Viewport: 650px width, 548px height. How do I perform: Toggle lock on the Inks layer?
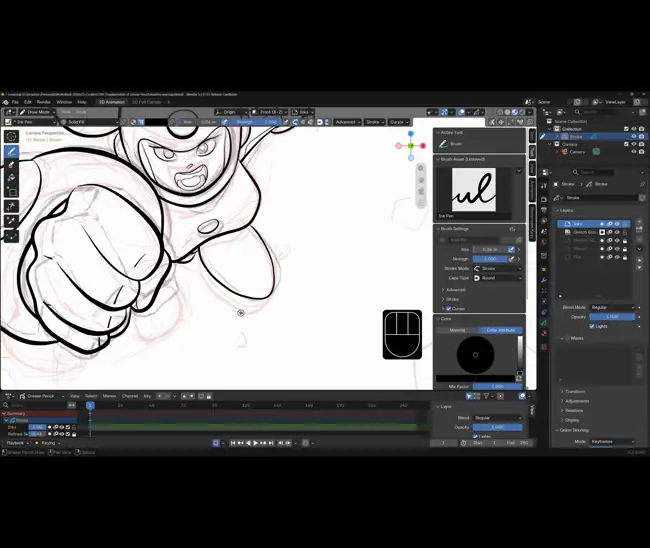point(625,224)
